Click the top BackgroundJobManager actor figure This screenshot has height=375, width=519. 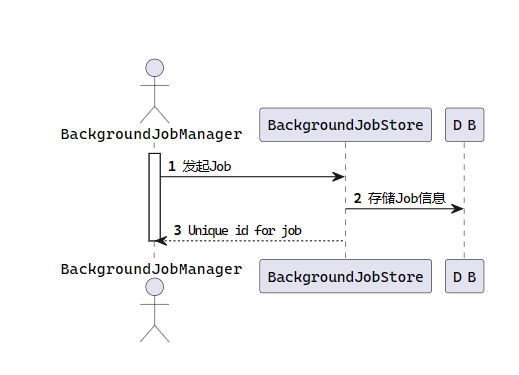[154, 91]
